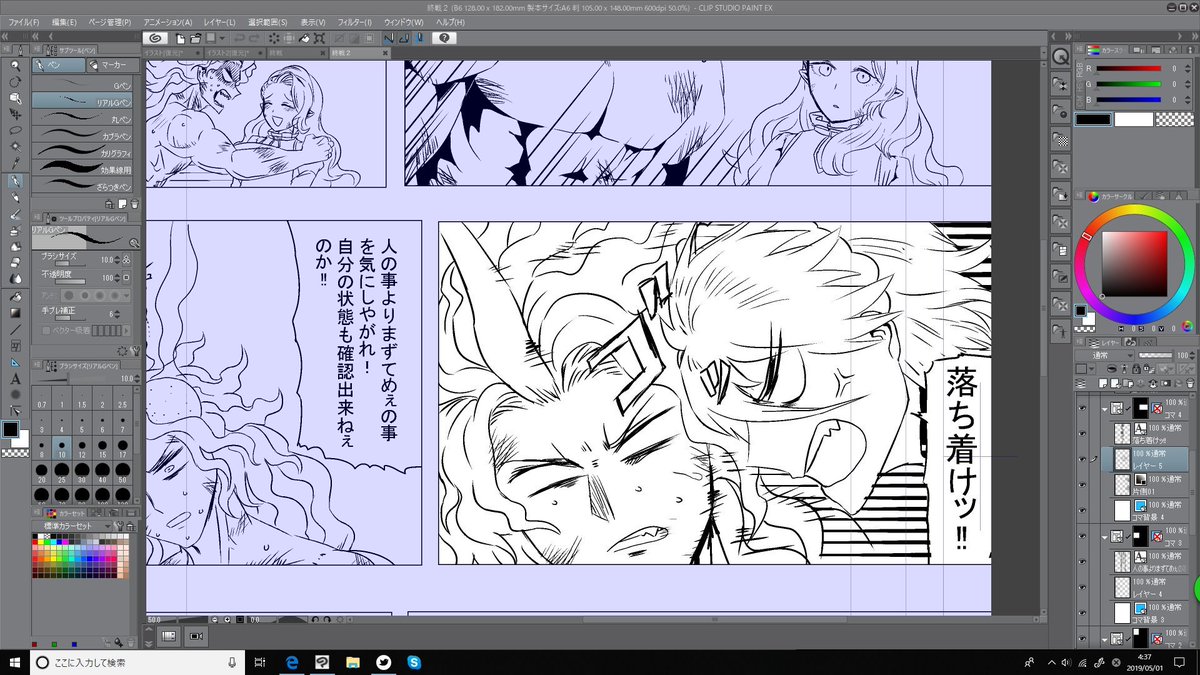This screenshot has width=1200, height=675.
Task: Adjust the brush size stepper arrows
Action: (x=118, y=259)
